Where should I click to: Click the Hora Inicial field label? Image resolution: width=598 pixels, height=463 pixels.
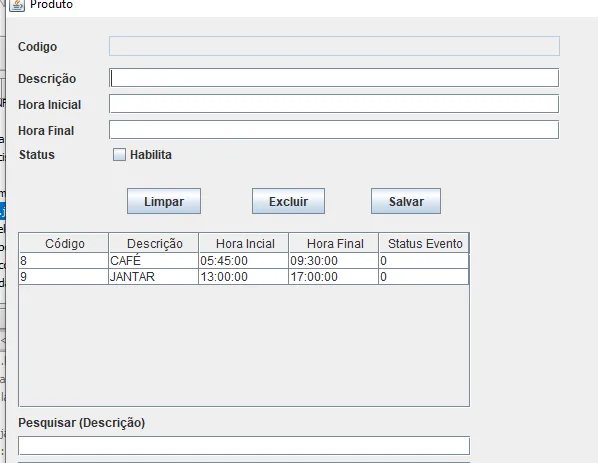click(x=50, y=104)
